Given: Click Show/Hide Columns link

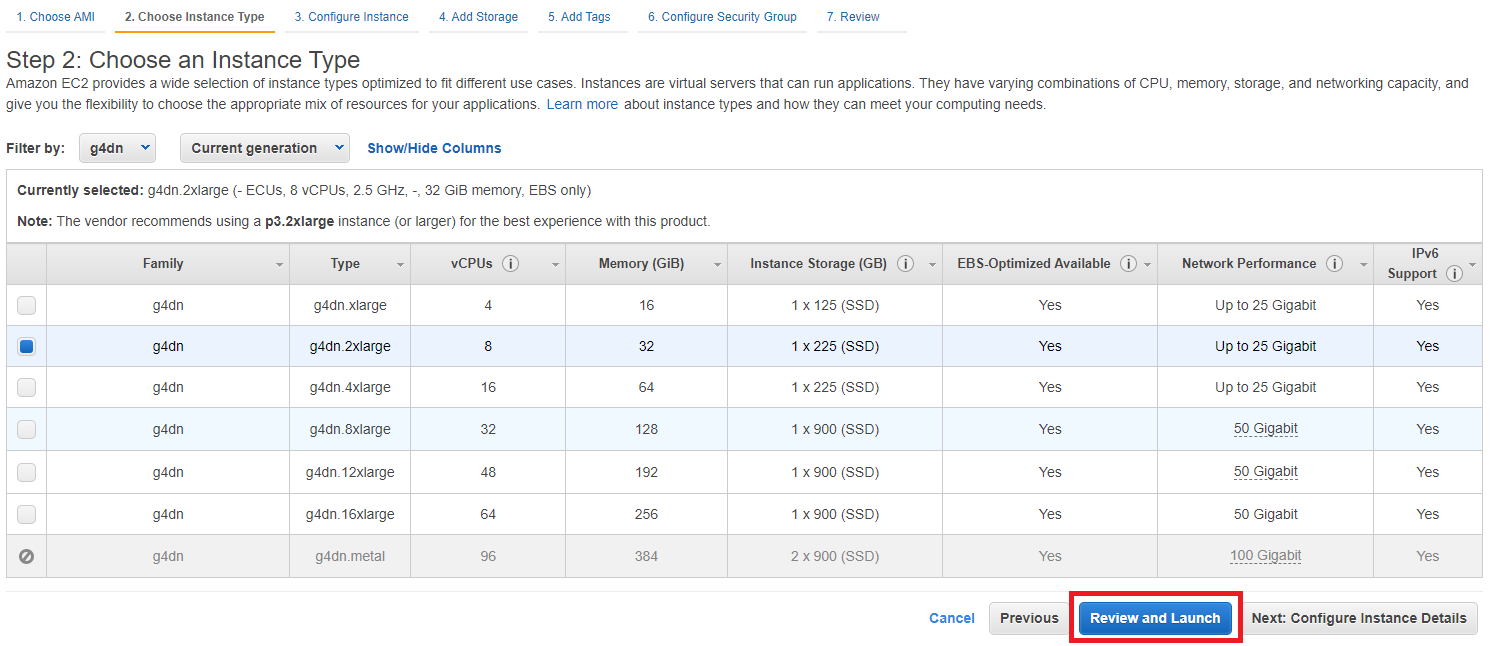Looking at the screenshot, I should [434, 148].
